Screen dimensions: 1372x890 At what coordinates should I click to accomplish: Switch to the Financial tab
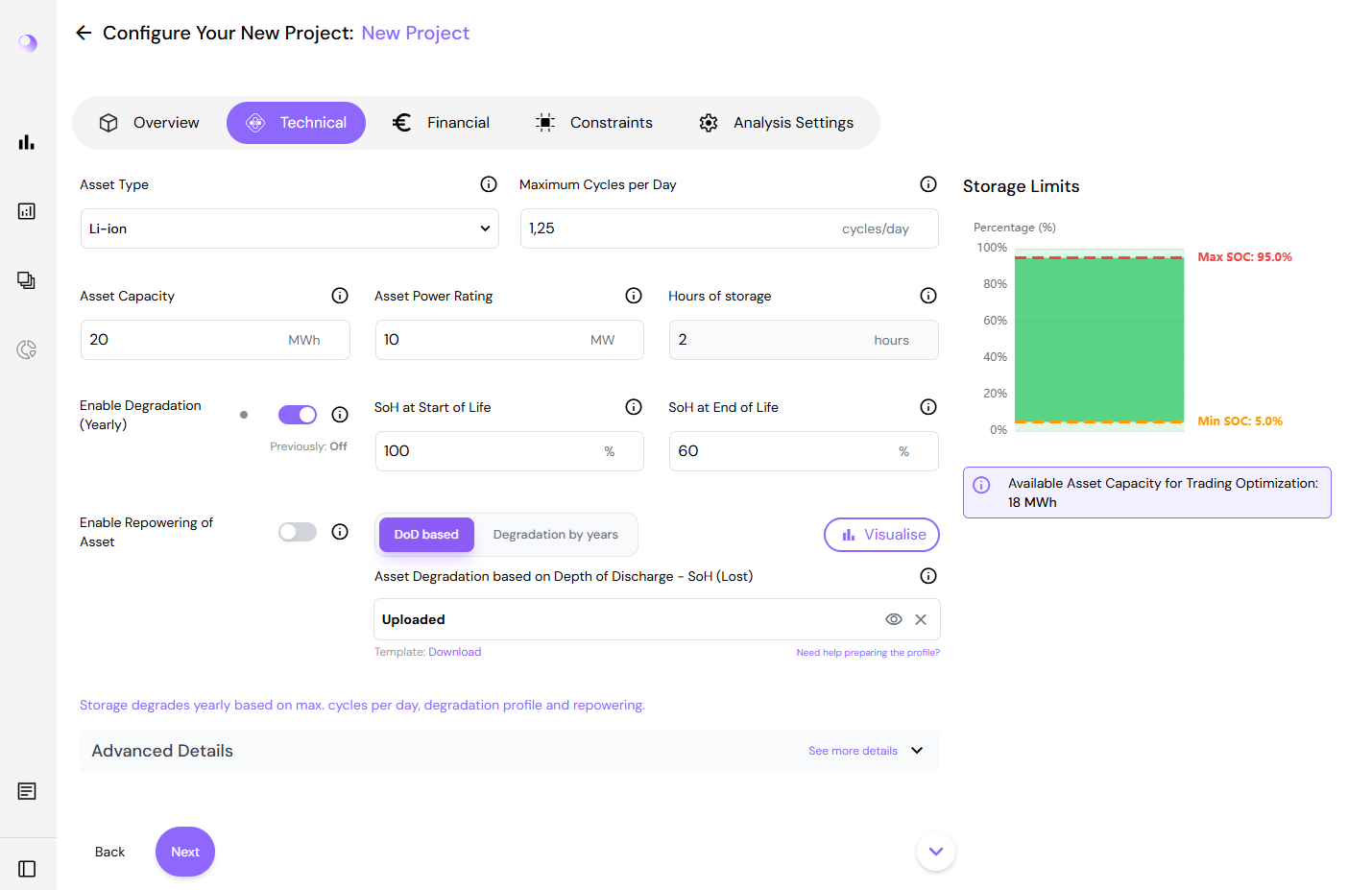[442, 123]
